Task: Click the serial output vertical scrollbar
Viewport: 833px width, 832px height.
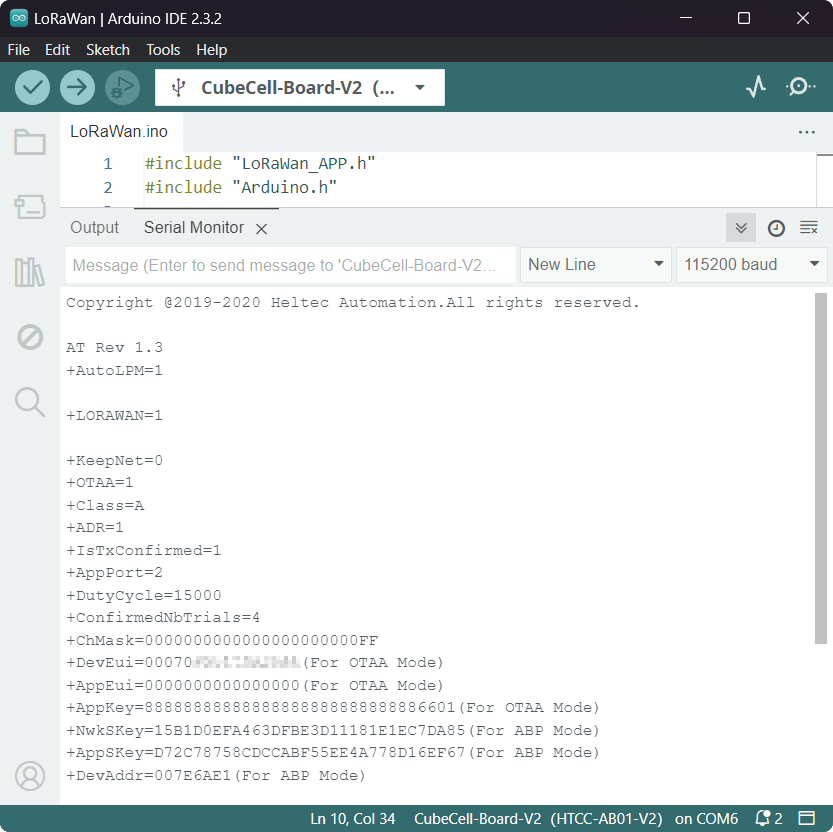Action: pos(821,468)
